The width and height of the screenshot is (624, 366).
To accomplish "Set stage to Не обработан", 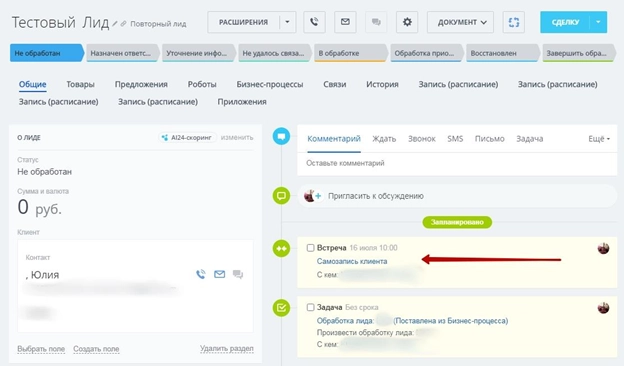I will [x=47, y=53].
